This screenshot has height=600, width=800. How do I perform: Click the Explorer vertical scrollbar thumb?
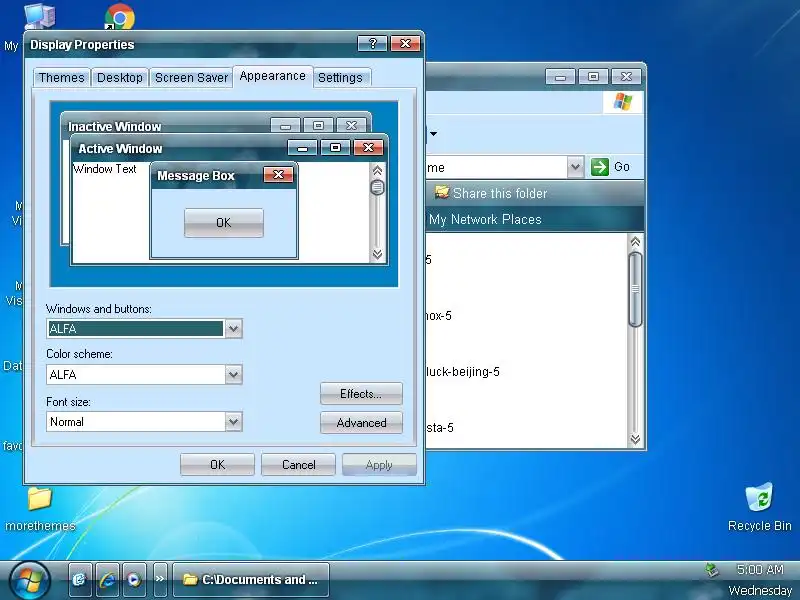pos(635,289)
